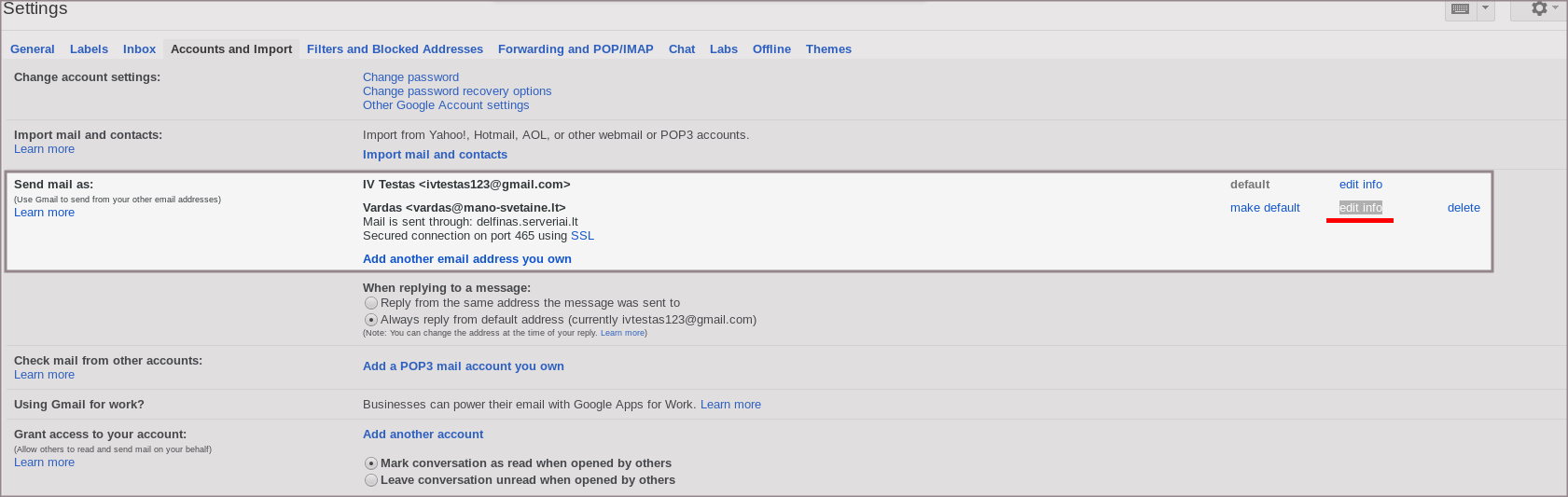Choose 'Always reply from default address'
The width and height of the screenshot is (1568, 497).
pos(371,320)
